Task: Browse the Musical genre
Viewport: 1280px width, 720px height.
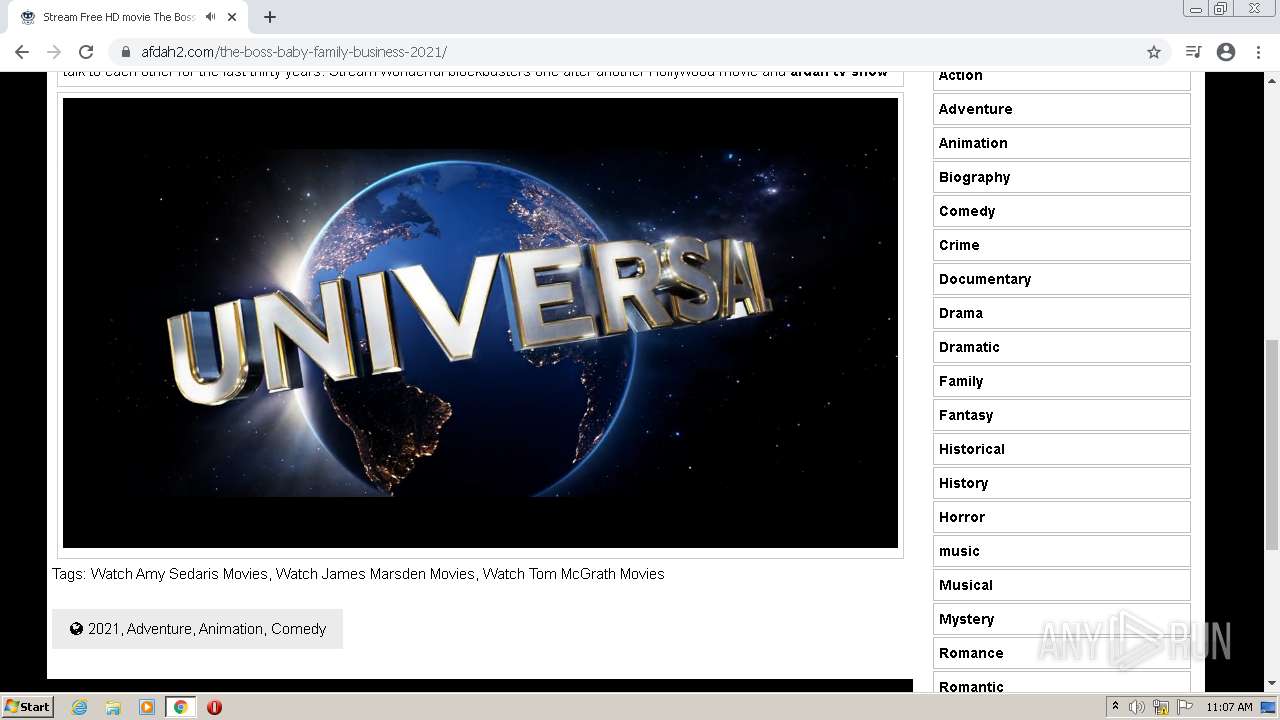Action: pos(1061,585)
